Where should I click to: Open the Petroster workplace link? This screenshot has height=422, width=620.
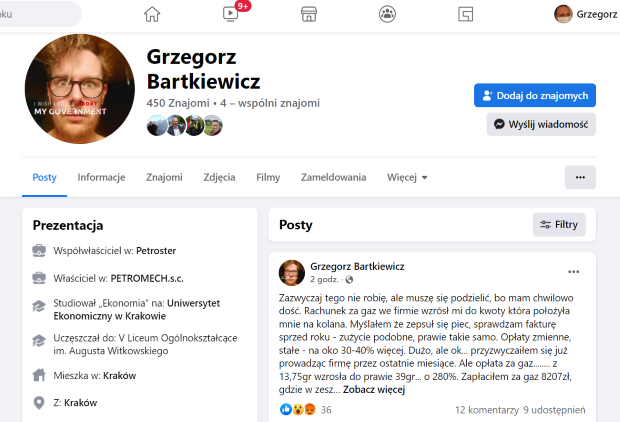click(x=156, y=251)
